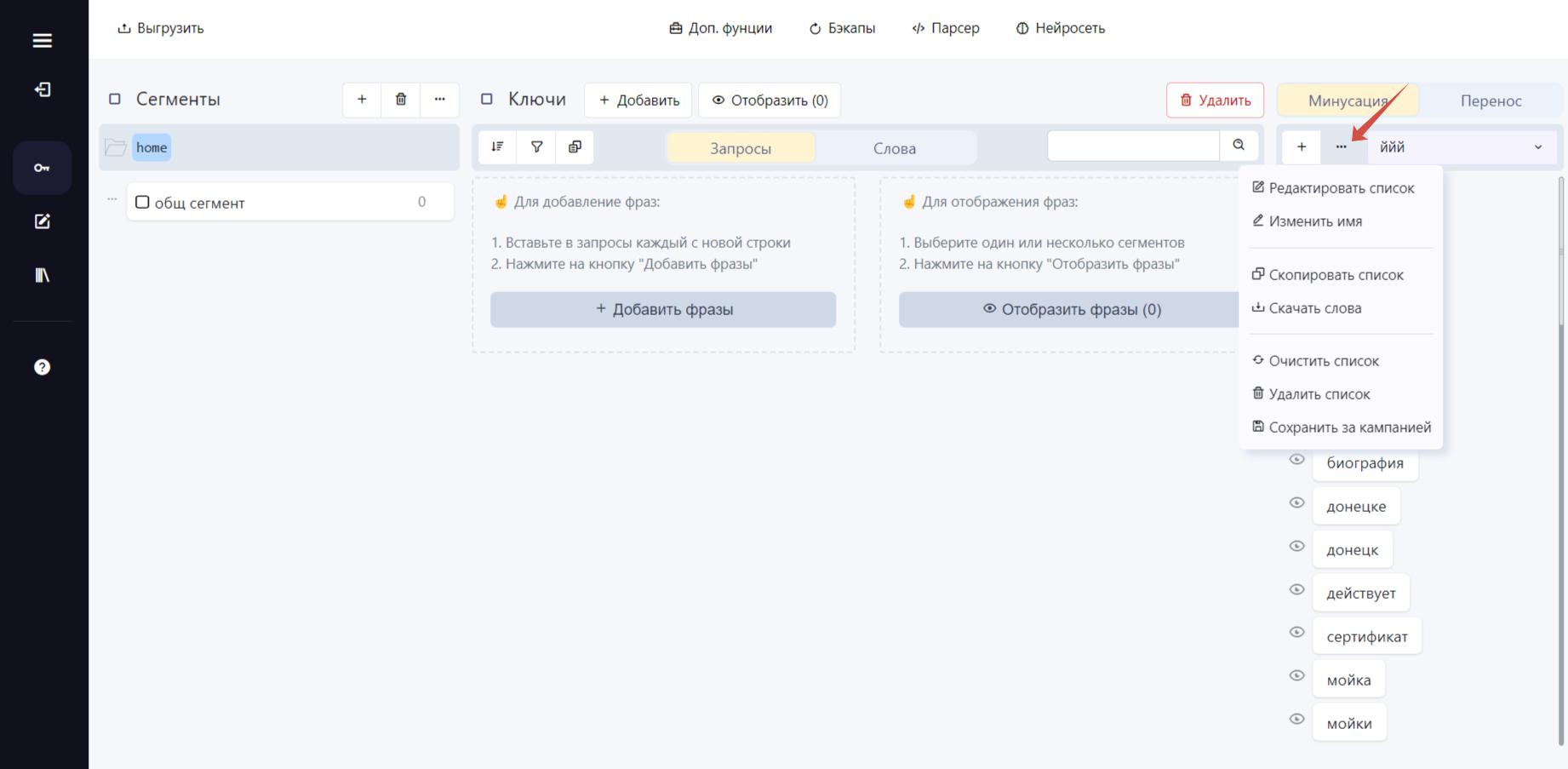
Task: Click the three-dot list options button
Action: click(x=1341, y=146)
